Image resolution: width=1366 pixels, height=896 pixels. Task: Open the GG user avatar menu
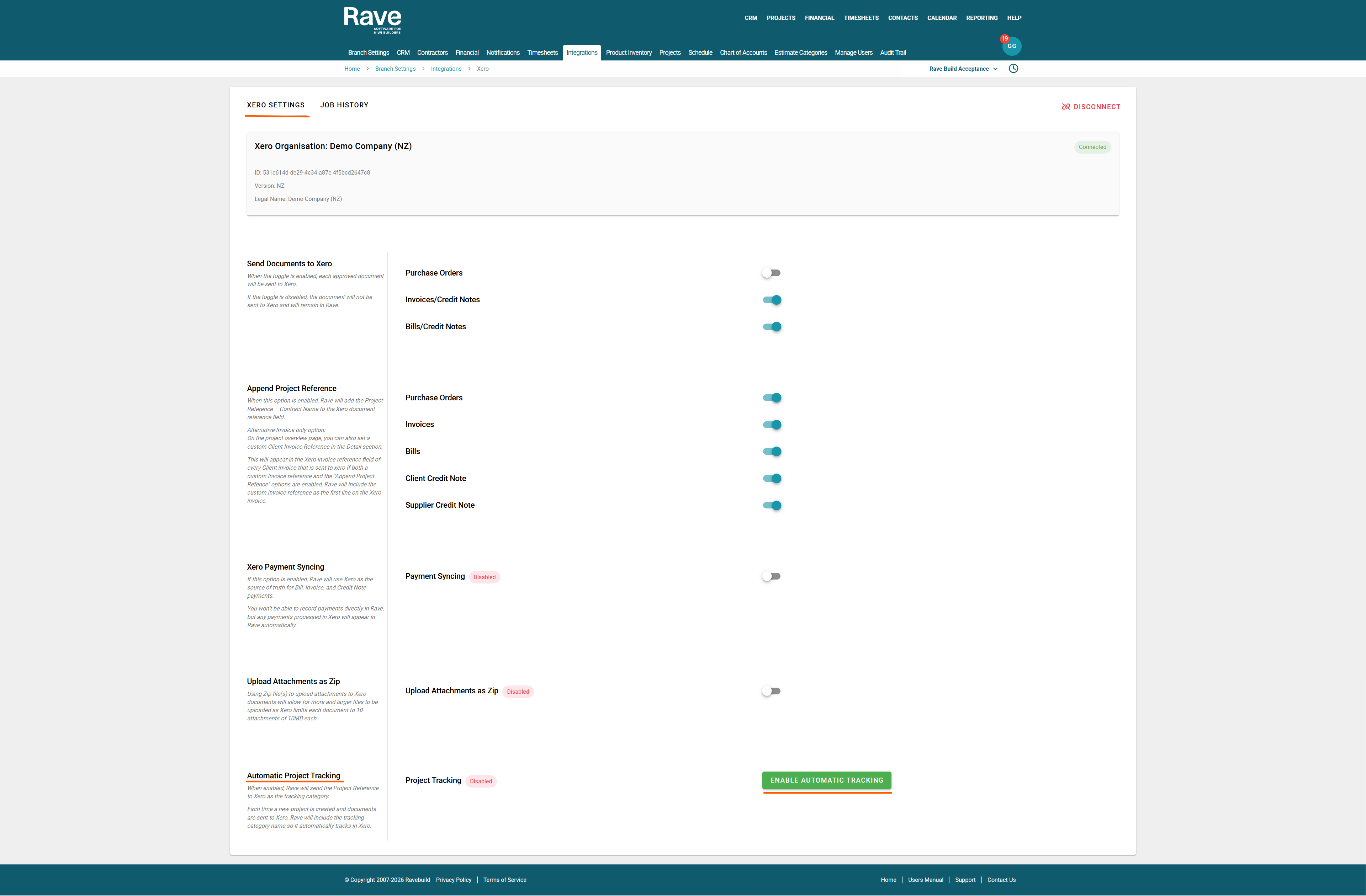click(x=1012, y=47)
